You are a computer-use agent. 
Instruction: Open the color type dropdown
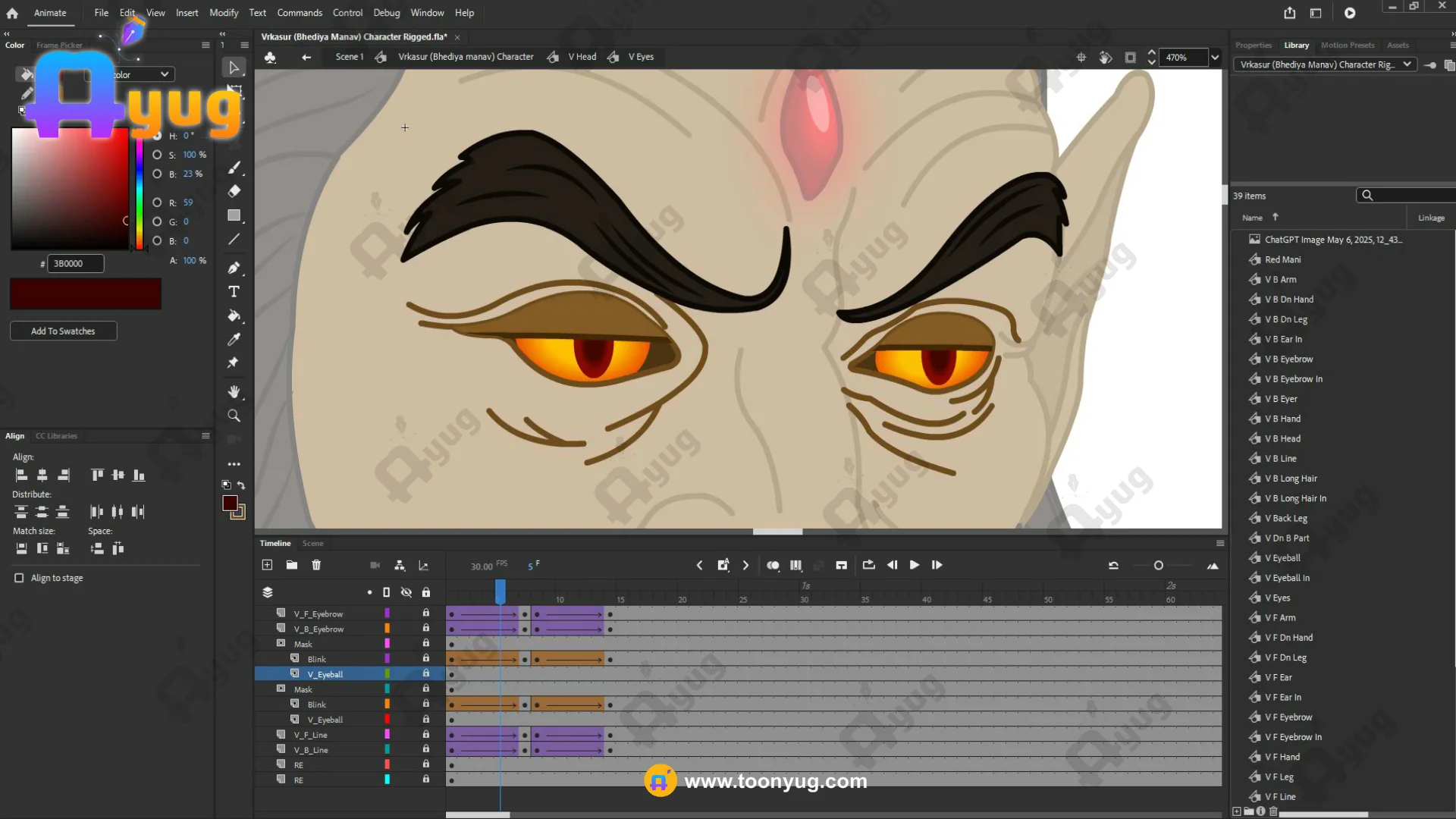point(164,74)
